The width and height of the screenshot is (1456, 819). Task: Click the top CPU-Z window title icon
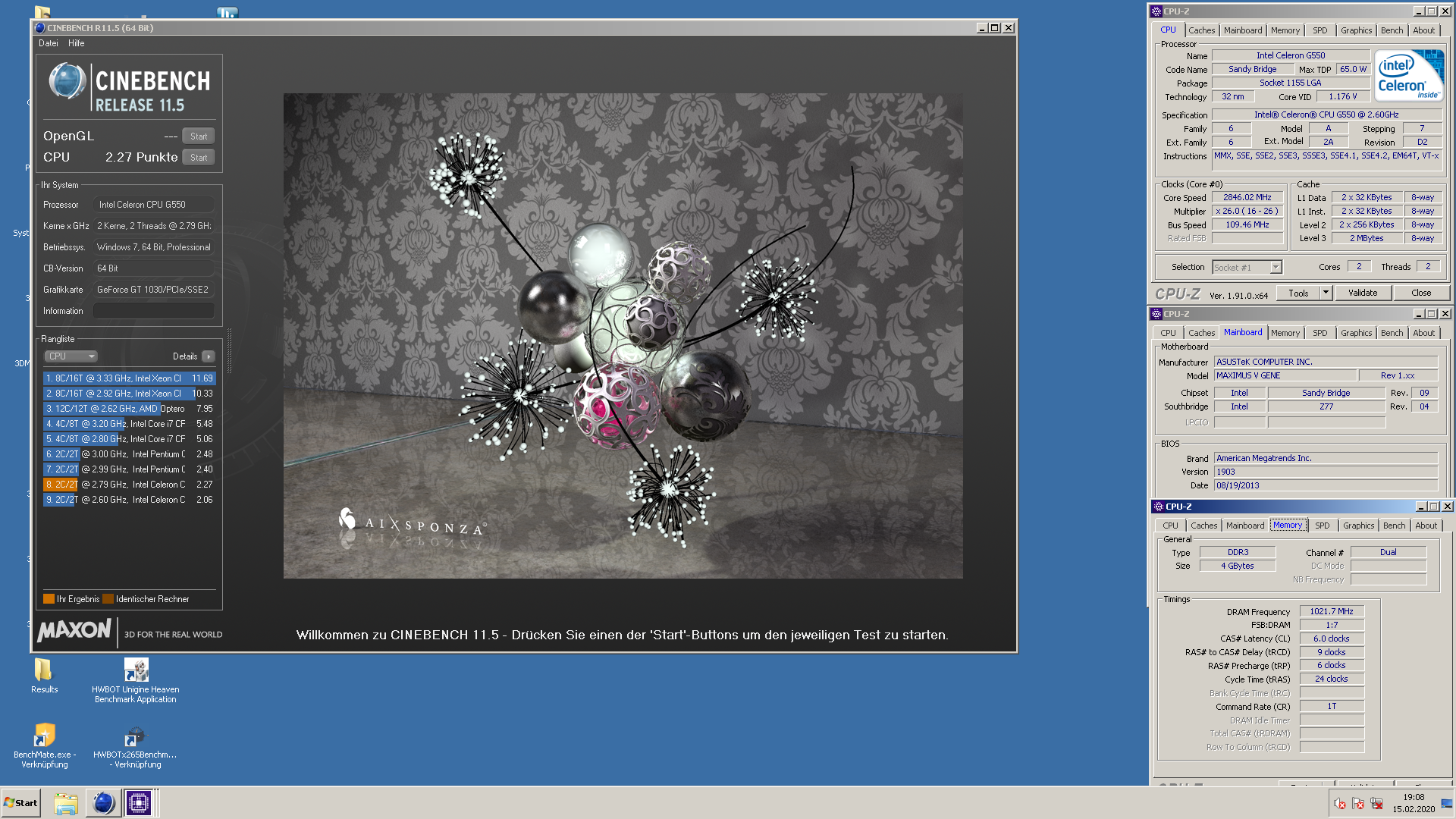[x=1156, y=11]
